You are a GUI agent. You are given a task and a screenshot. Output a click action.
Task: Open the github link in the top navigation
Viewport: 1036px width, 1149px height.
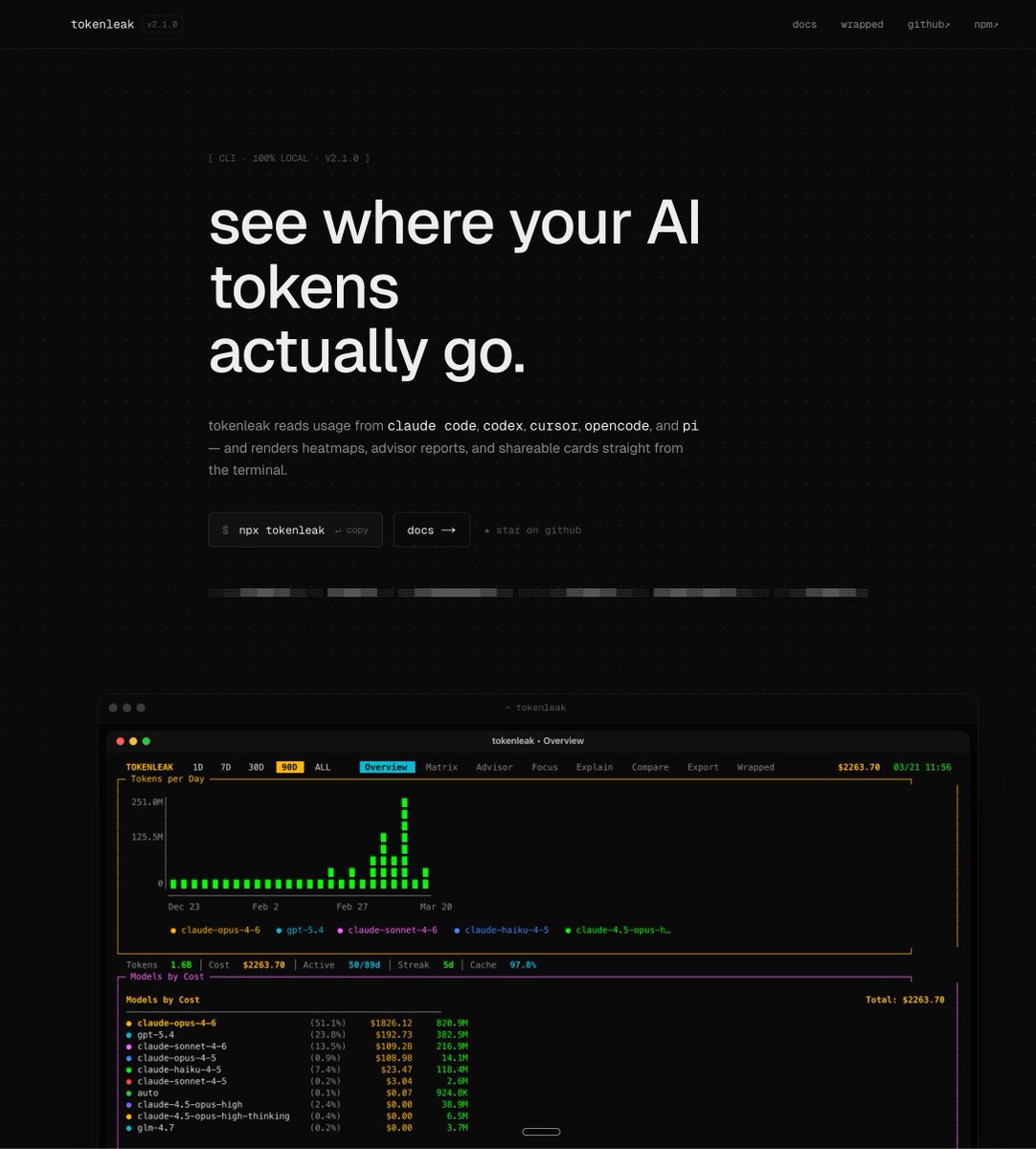point(929,24)
